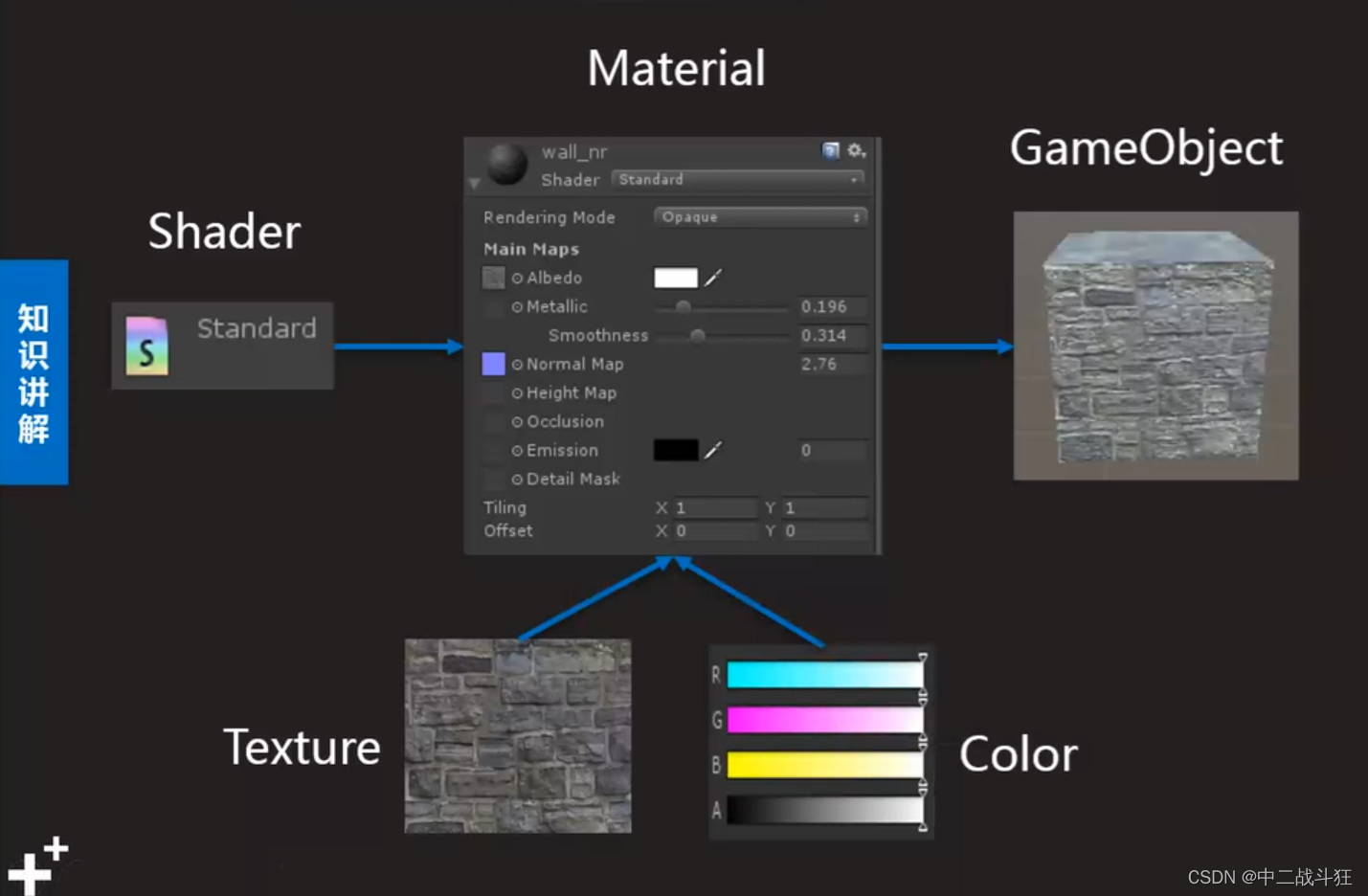1368x896 pixels.
Task: Click the Metallic texture selector circle
Action: click(517, 307)
